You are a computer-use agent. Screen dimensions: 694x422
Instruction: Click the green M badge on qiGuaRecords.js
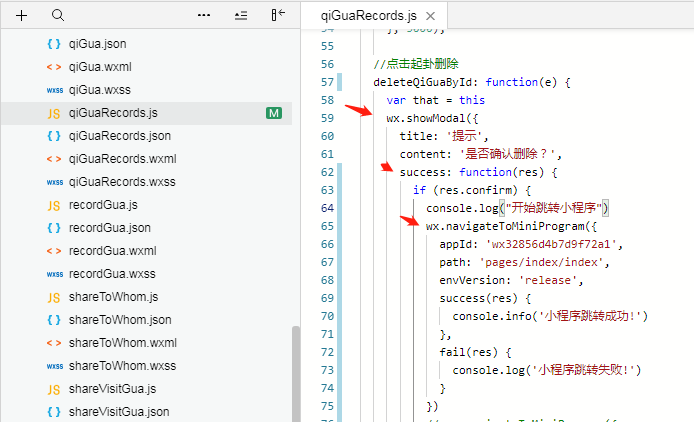click(x=274, y=113)
